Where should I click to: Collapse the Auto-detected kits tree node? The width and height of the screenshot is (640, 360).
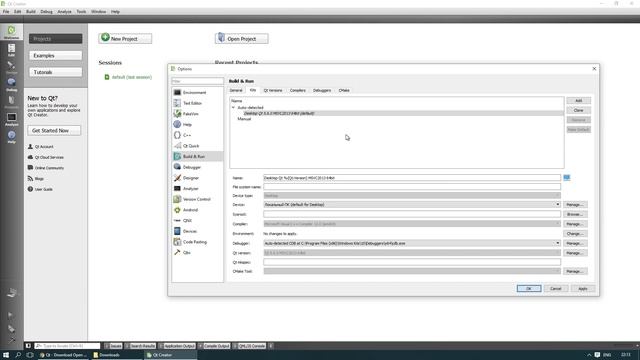coord(233,107)
